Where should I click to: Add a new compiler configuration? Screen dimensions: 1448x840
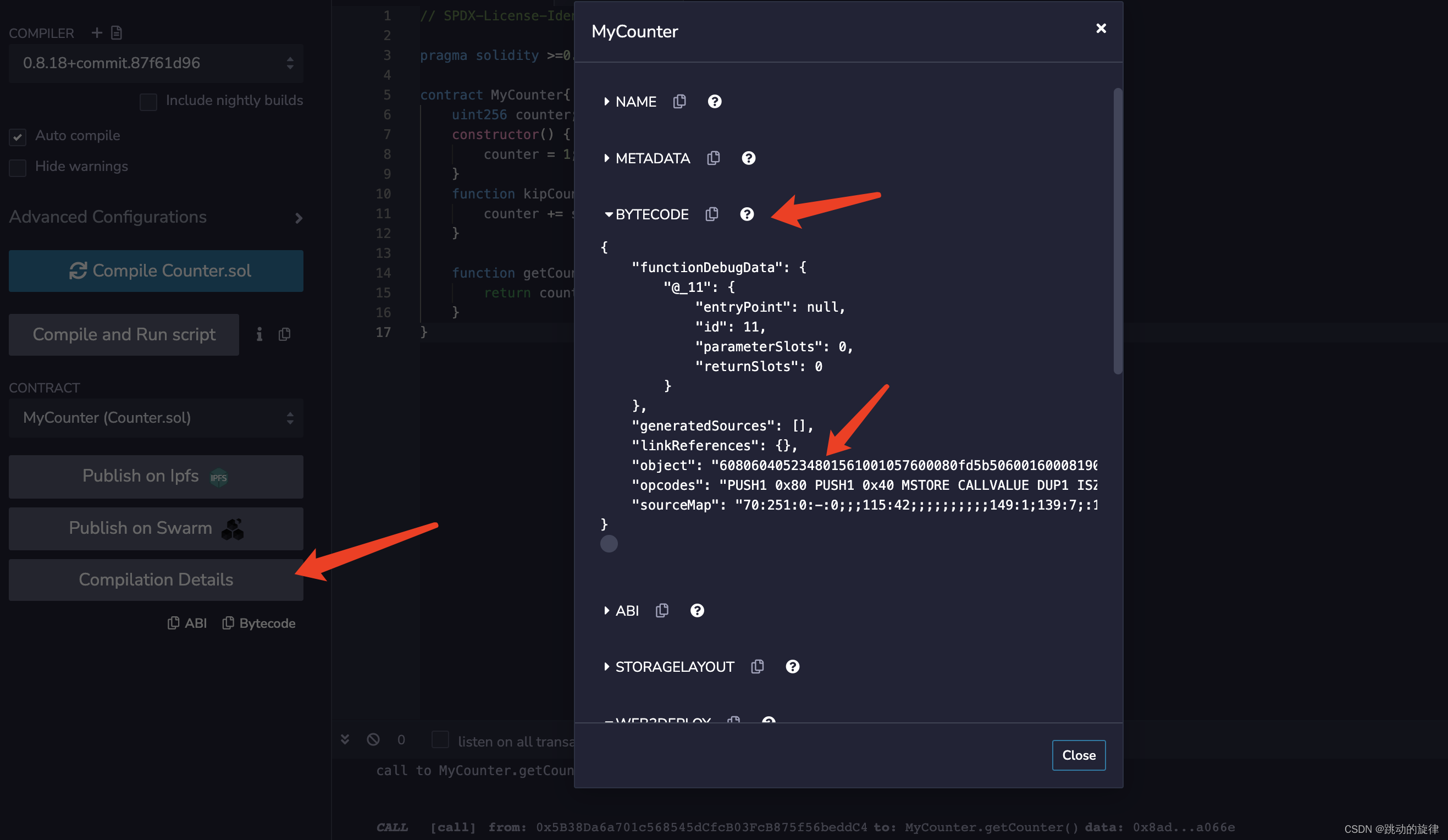(97, 33)
